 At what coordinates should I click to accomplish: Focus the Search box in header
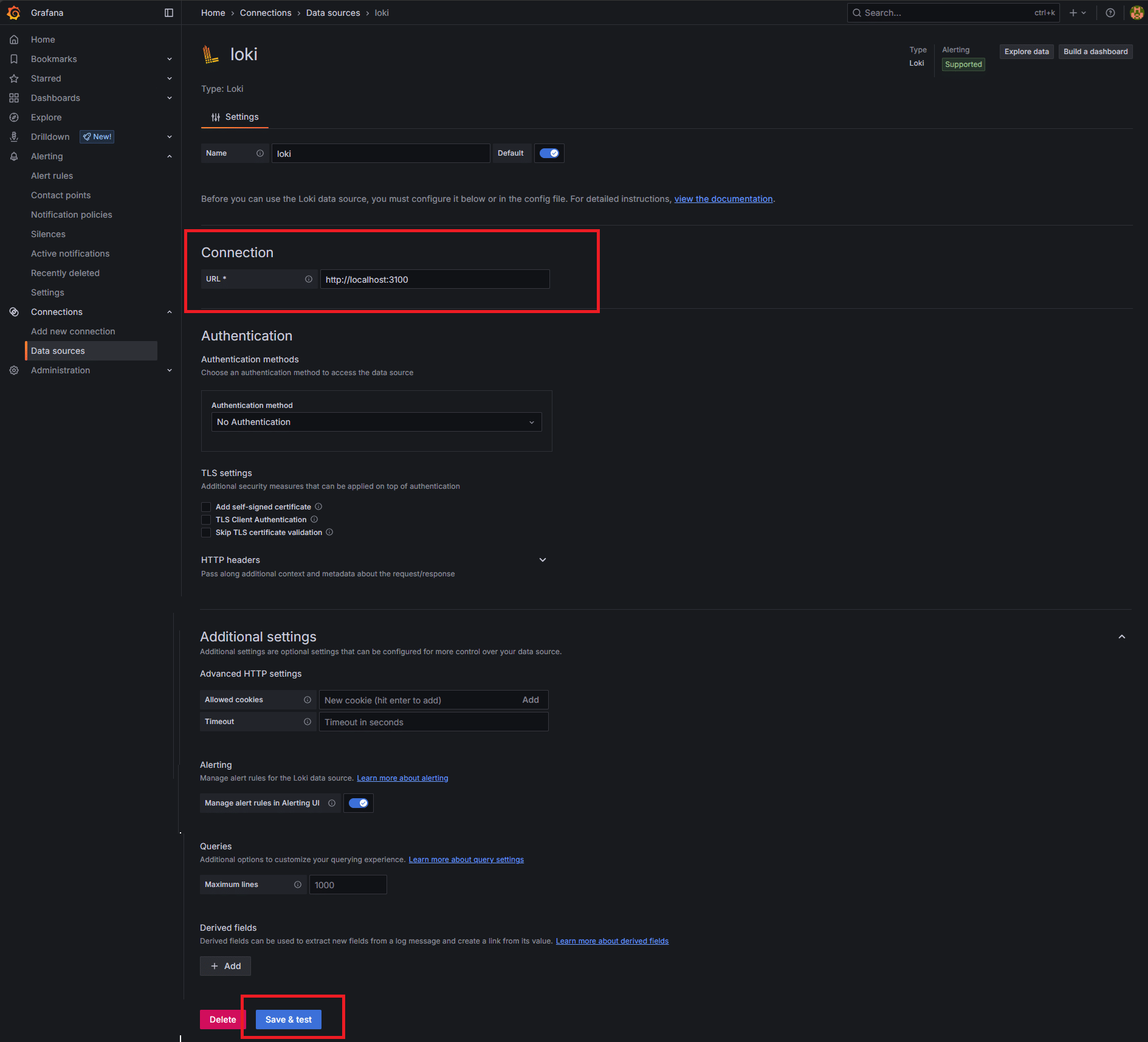(x=953, y=13)
